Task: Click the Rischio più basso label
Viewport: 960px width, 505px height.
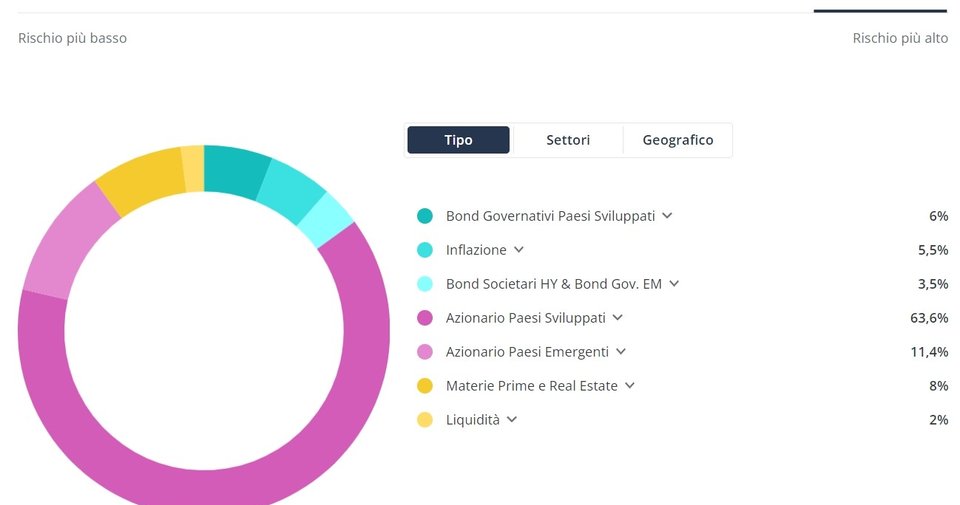Action: (x=72, y=38)
